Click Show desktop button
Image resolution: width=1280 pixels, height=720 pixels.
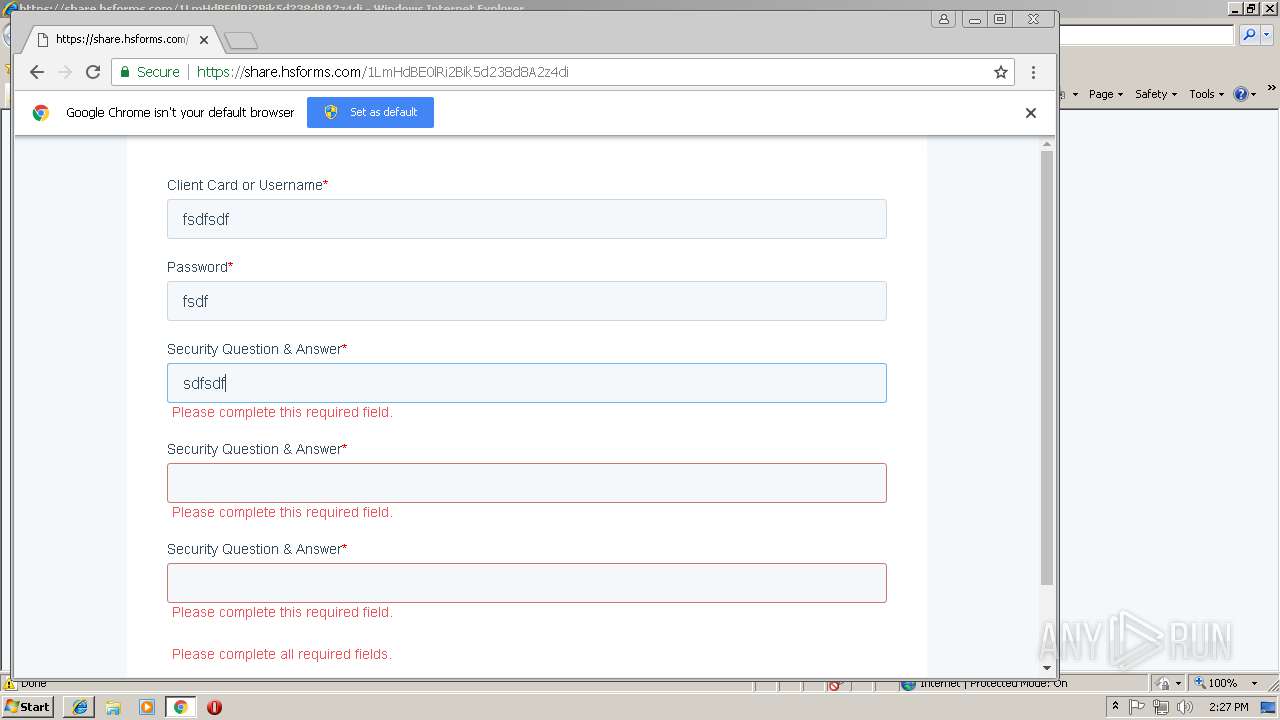point(1269,707)
